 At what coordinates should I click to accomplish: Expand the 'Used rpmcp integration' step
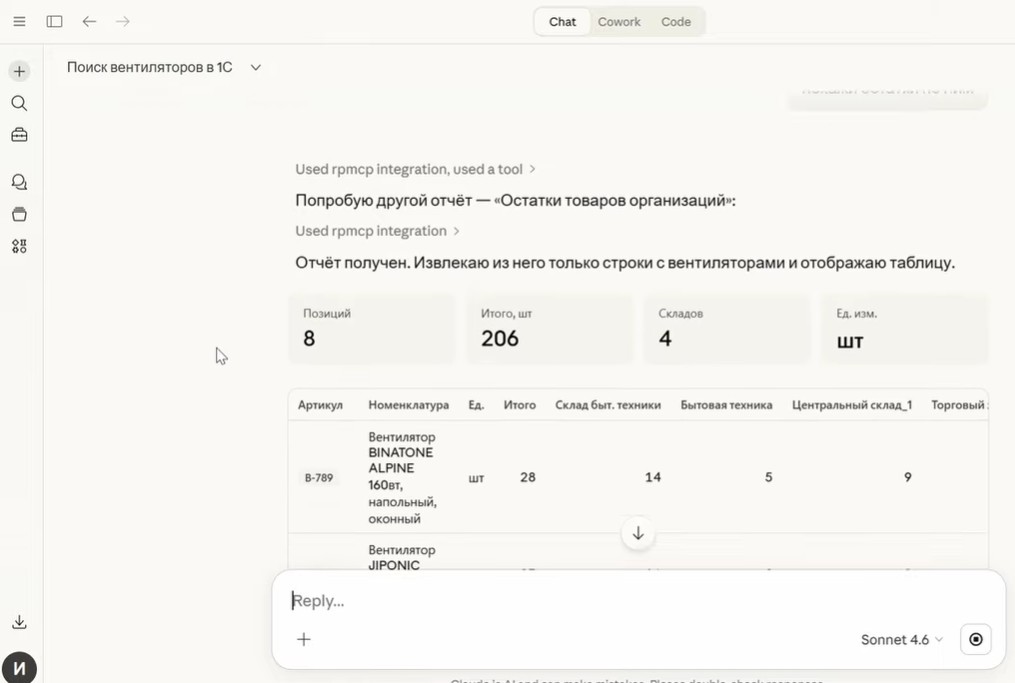377,231
